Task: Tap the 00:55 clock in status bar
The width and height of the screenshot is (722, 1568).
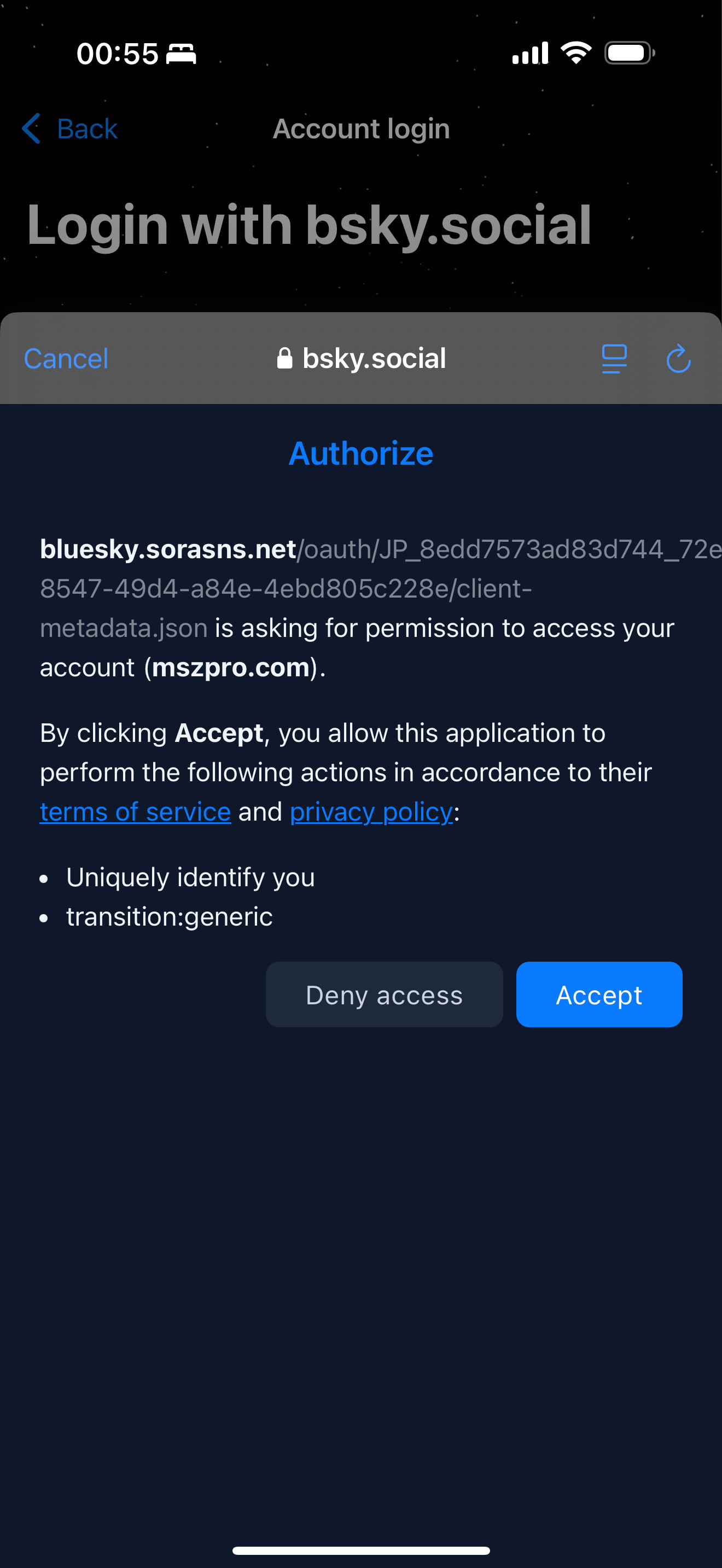Action: (x=118, y=54)
